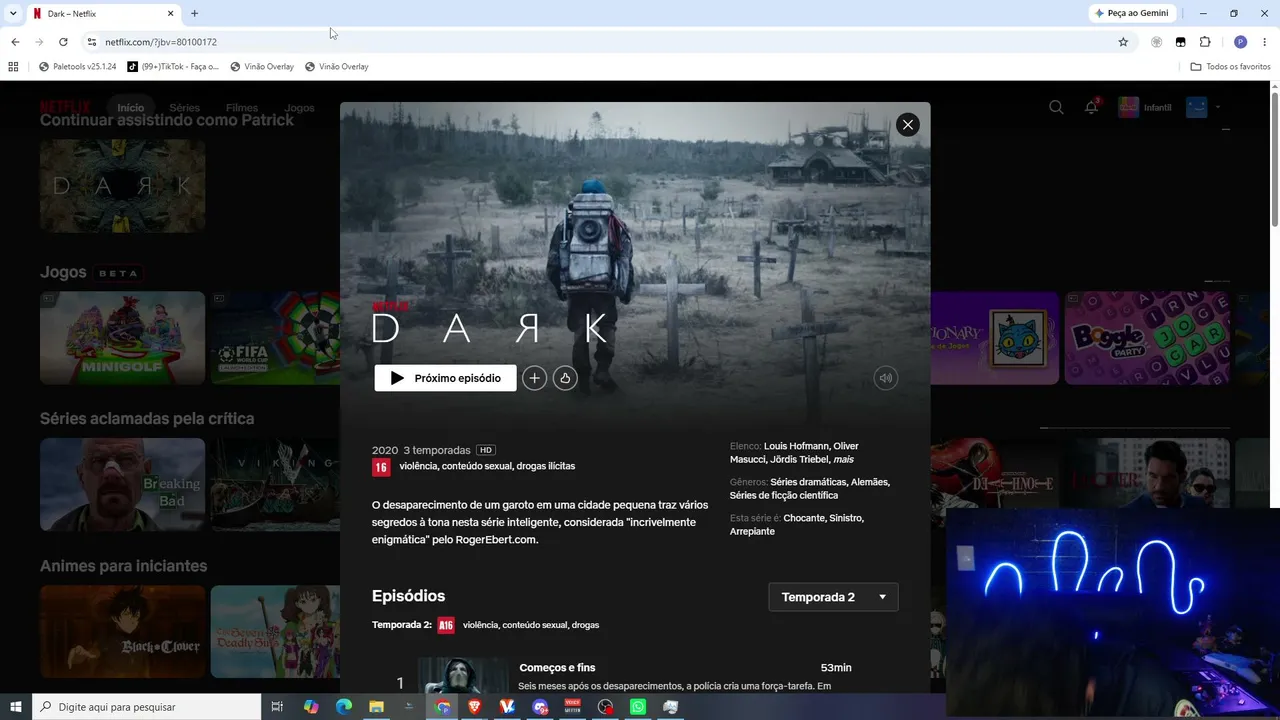Open the Boggle Party game tile
Viewport: 1280px width, 720px height.
[x=1146, y=338]
